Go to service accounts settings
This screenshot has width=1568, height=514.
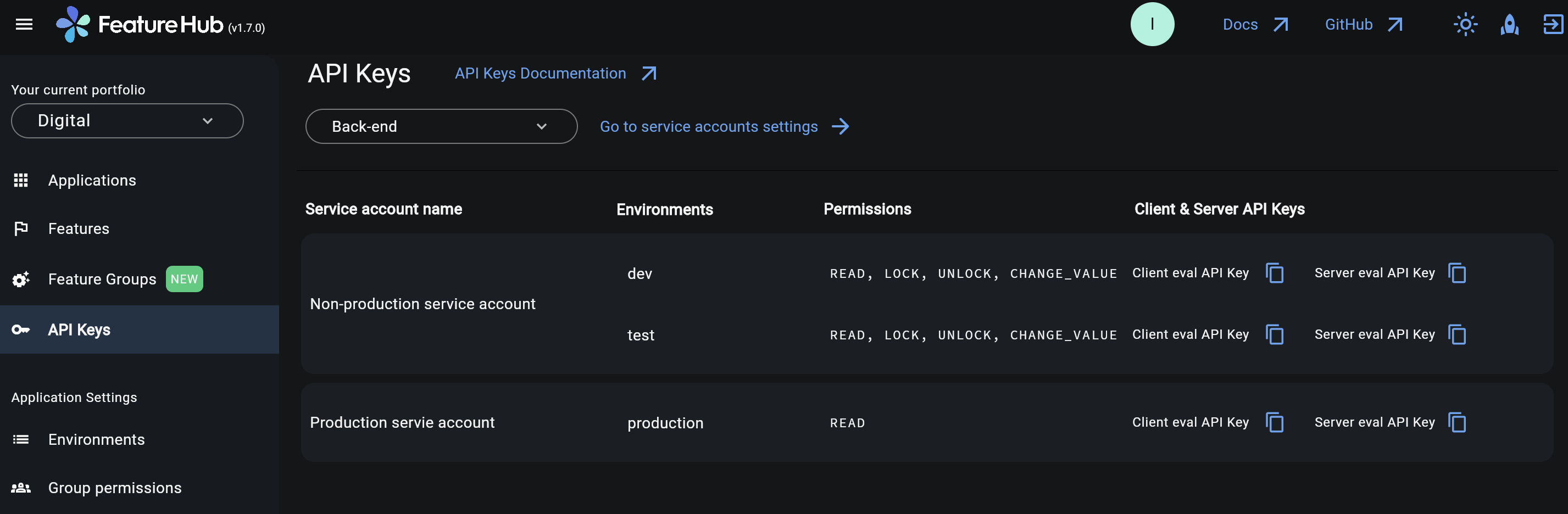click(709, 126)
